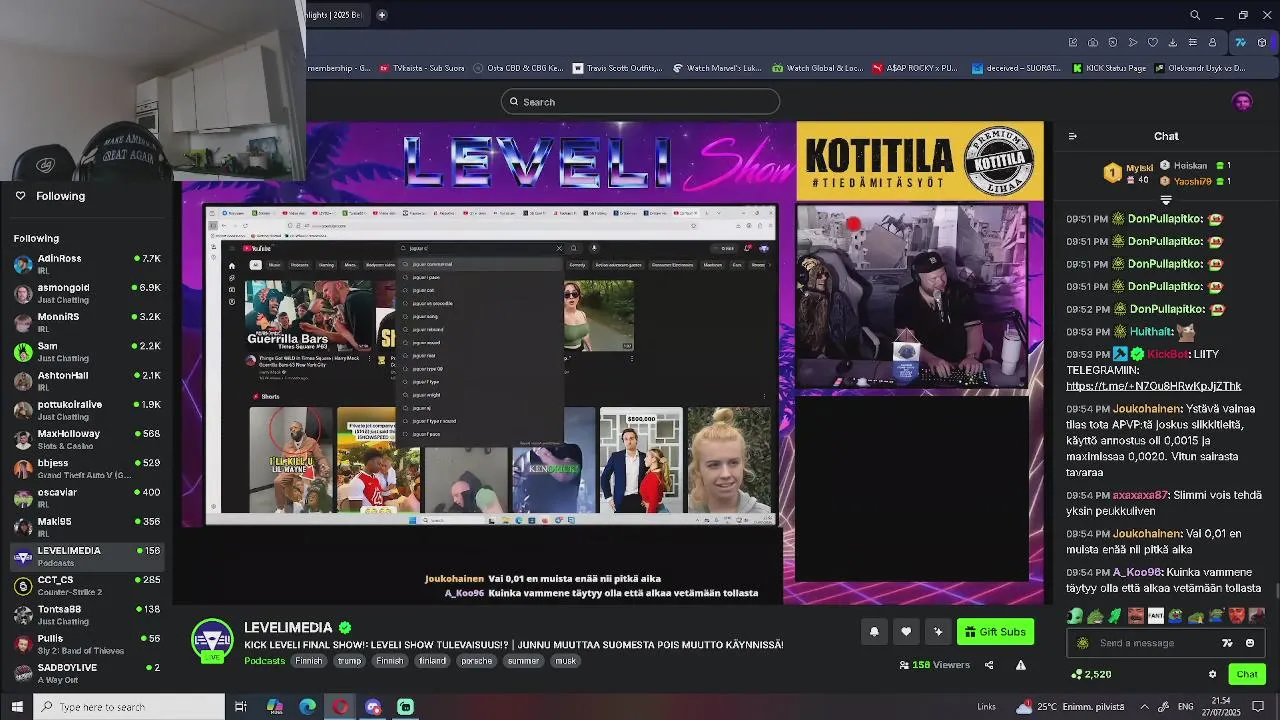Click the LEVELIMEDIA channel avatar with LIVE badge

tap(212, 641)
